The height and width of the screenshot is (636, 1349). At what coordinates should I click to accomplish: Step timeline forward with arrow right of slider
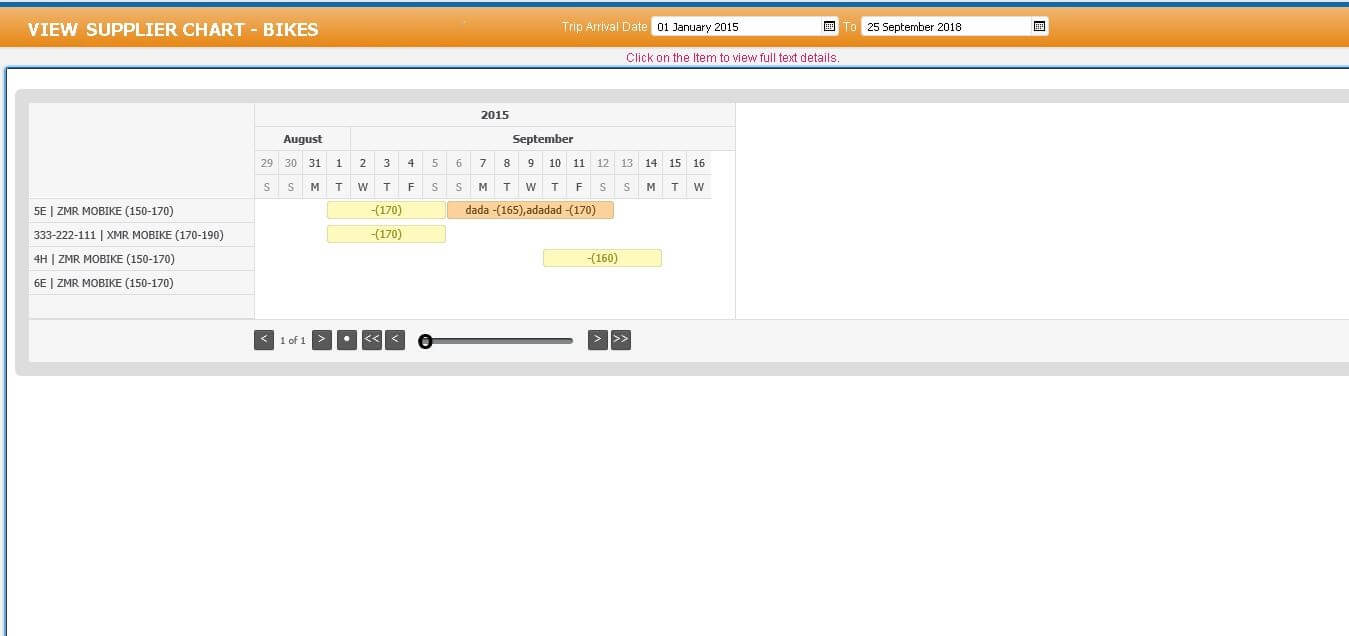tap(597, 340)
